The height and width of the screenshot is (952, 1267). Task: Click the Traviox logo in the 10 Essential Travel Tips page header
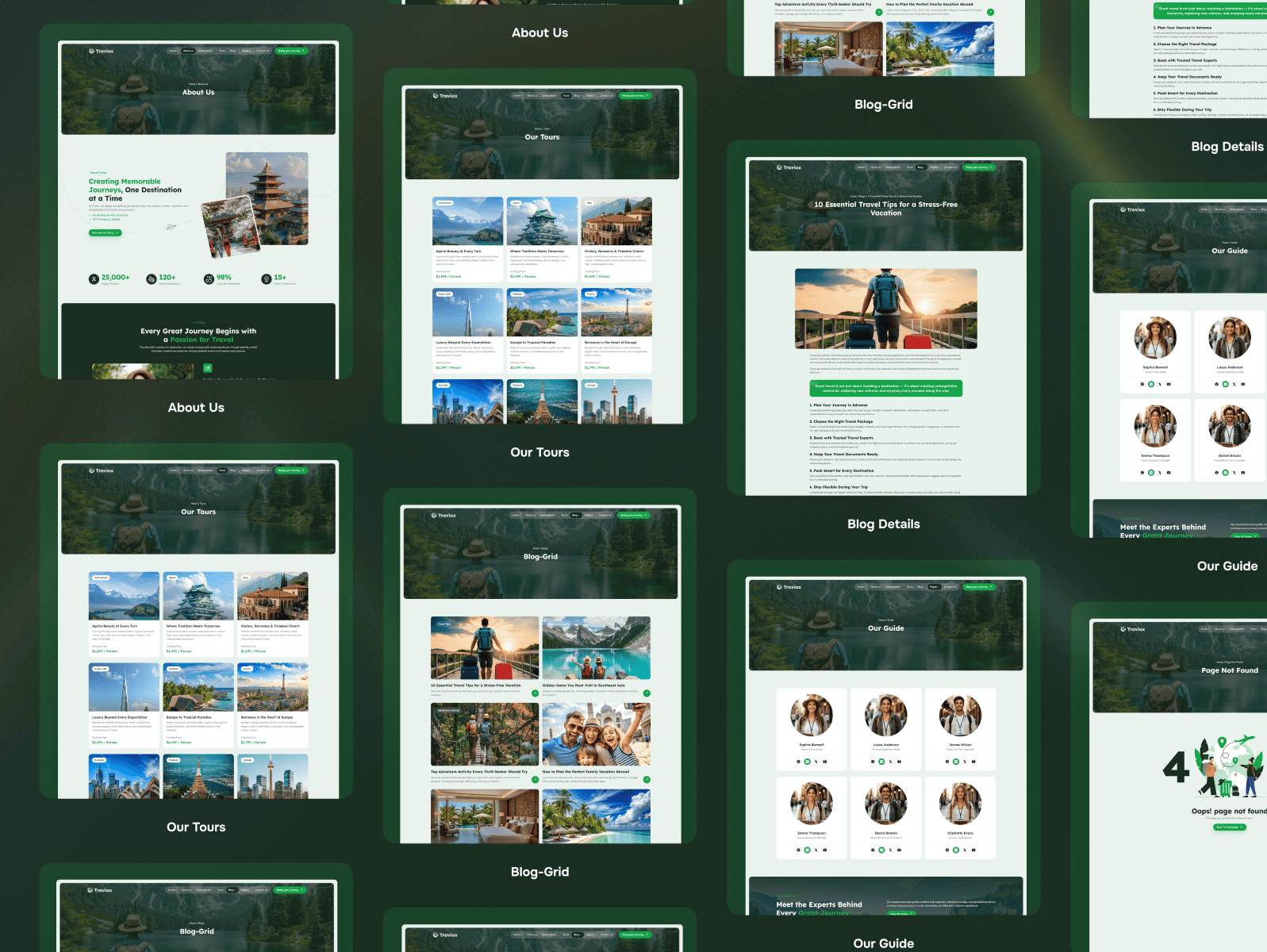point(789,167)
